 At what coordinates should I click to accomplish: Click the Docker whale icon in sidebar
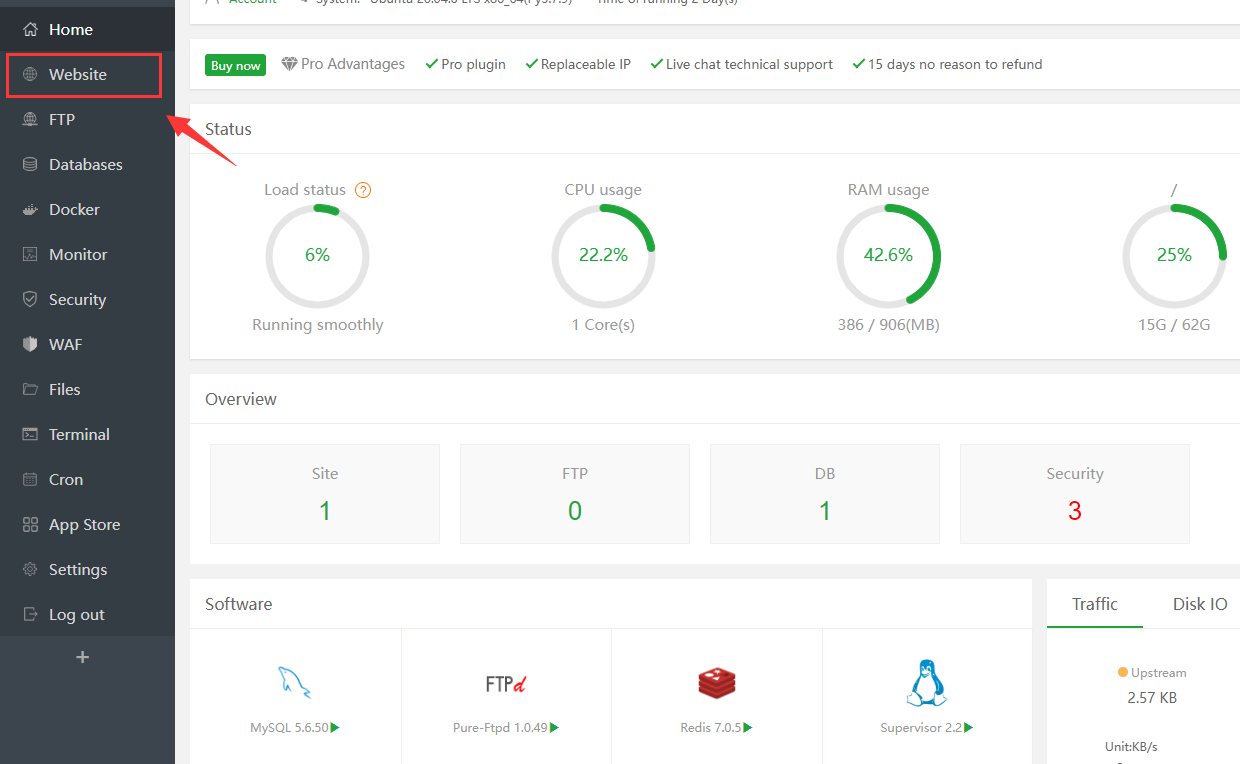30,210
